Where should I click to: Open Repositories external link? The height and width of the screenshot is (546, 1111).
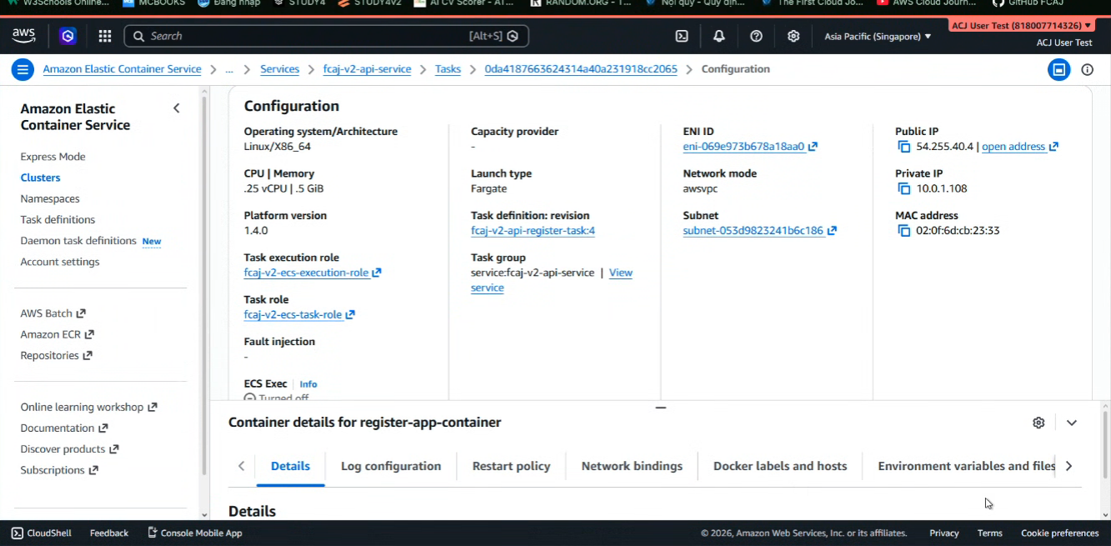coord(56,356)
